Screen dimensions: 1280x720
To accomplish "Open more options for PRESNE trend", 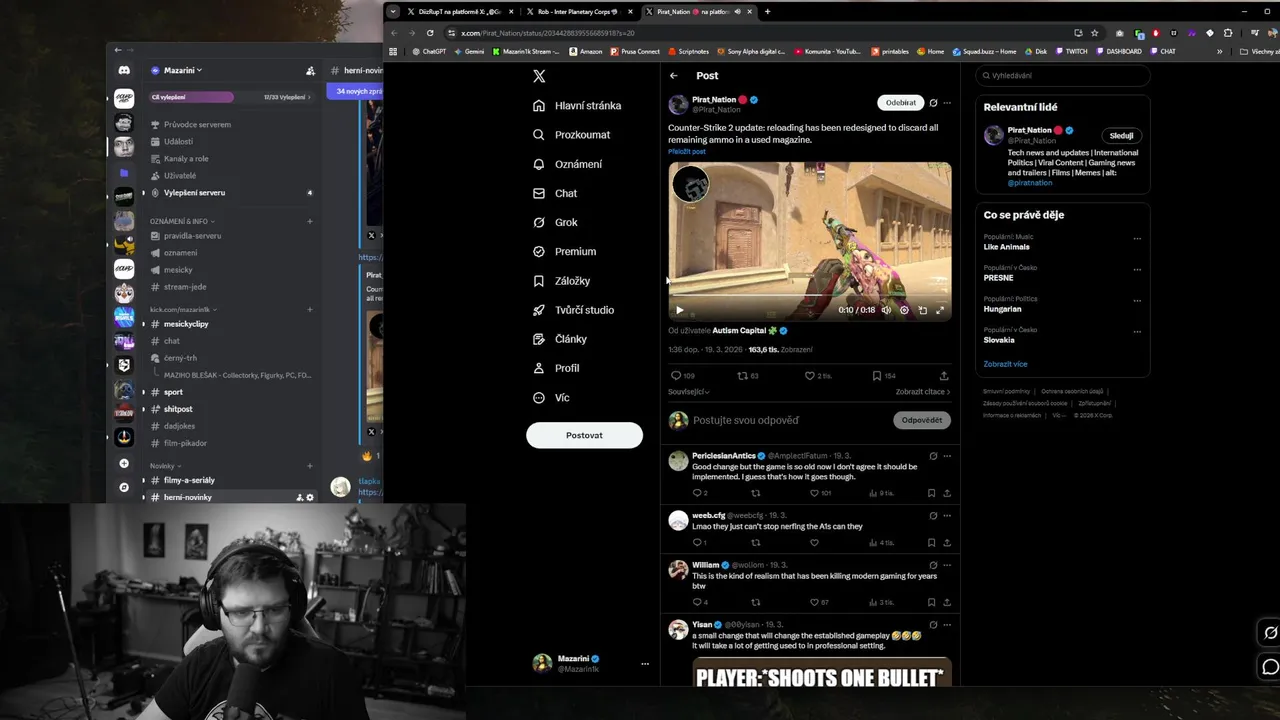I will [x=1137, y=269].
